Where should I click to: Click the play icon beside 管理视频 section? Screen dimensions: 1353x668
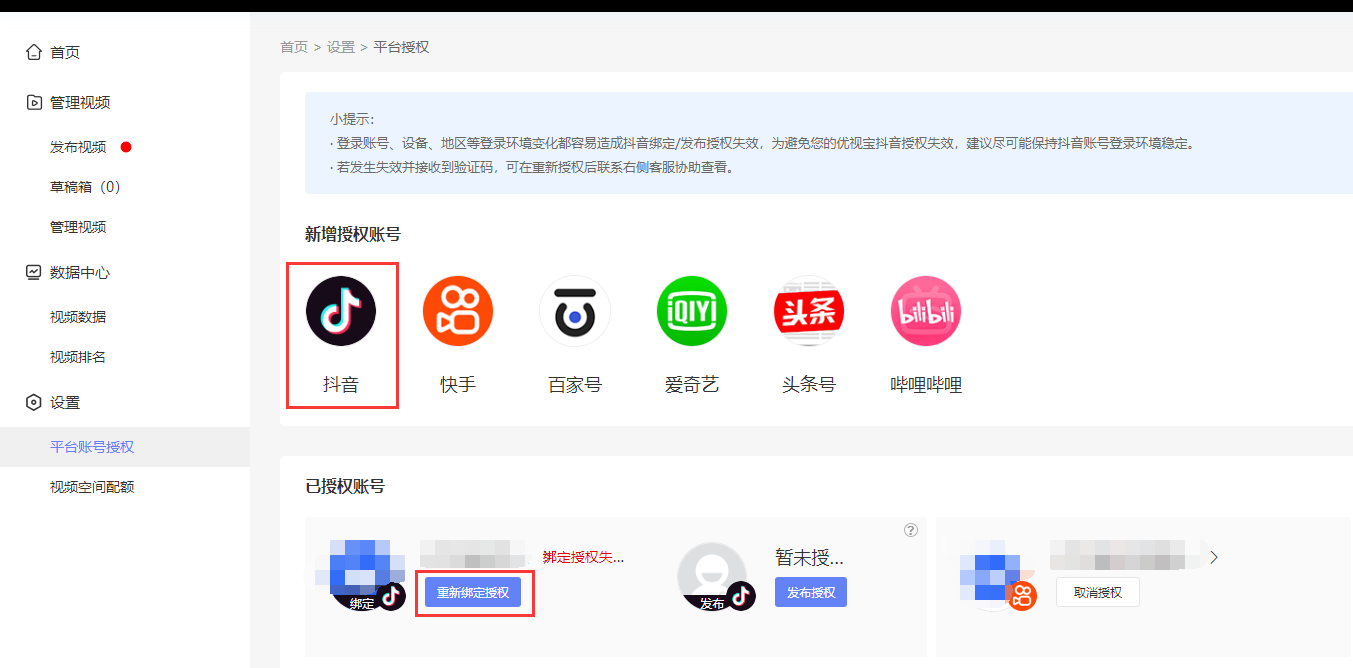tap(34, 102)
